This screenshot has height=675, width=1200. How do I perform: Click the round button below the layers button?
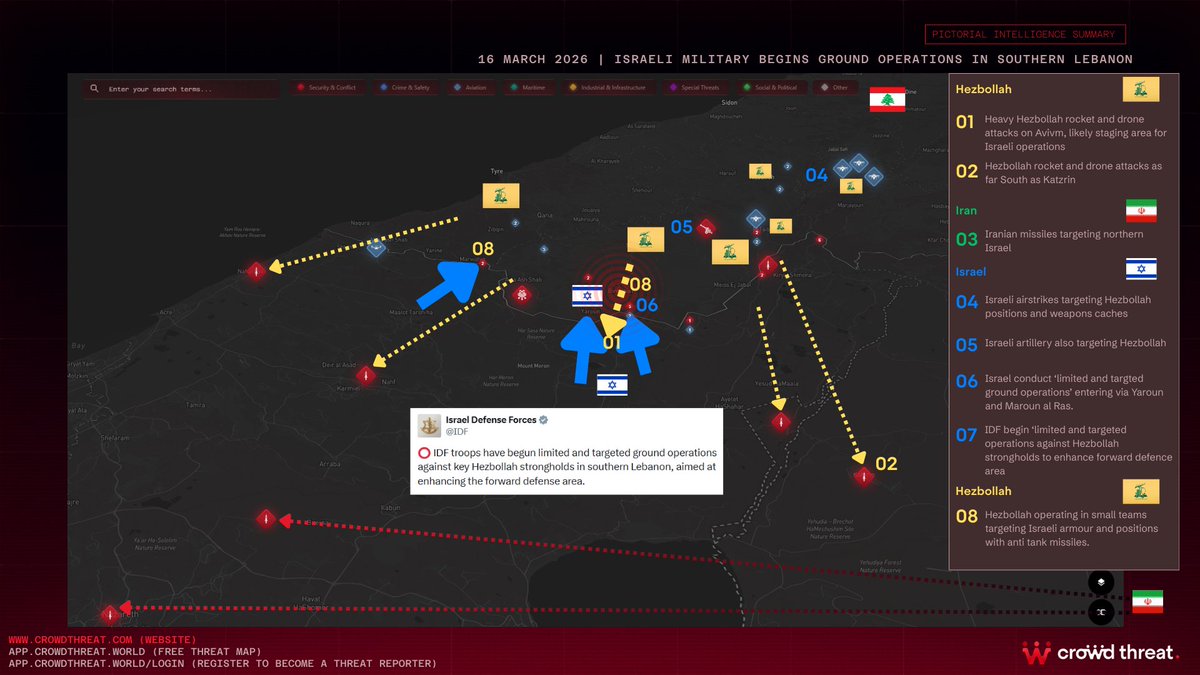[1100, 611]
